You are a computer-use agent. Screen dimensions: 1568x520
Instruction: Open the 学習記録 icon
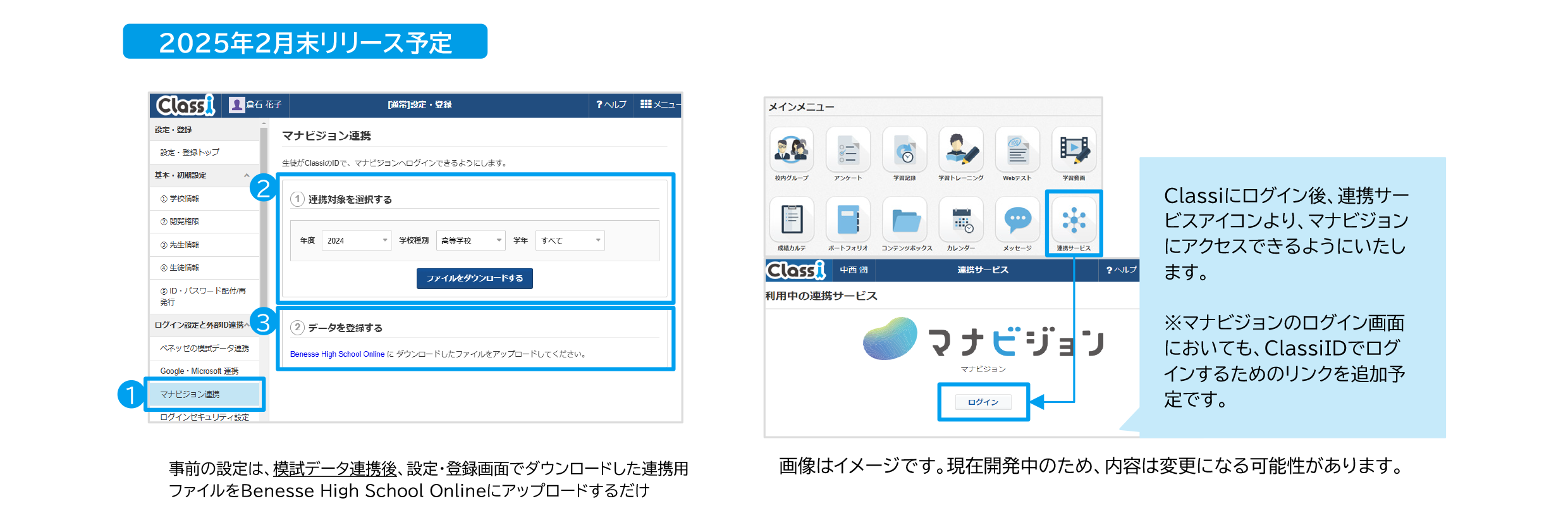click(904, 150)
